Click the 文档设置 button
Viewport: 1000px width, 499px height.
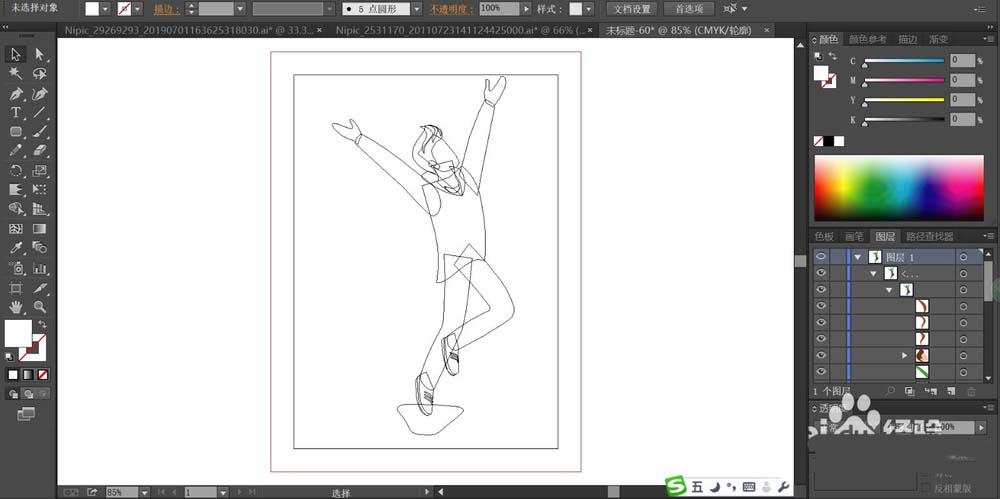pos(632,9)
